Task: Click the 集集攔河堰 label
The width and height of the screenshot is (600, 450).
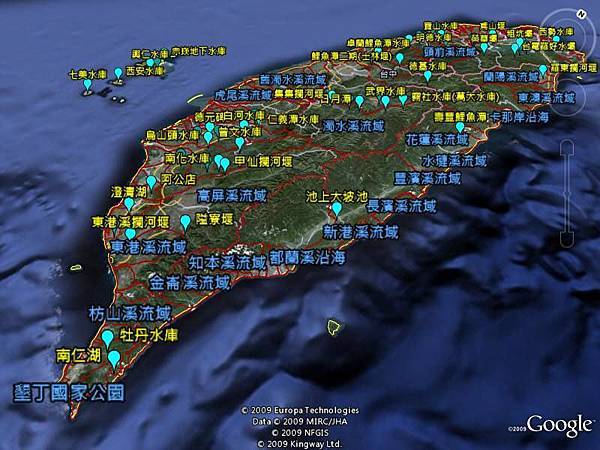Action: point(299,94)
